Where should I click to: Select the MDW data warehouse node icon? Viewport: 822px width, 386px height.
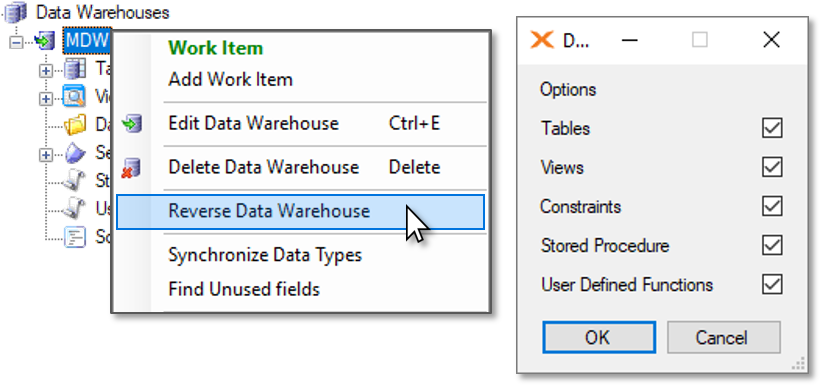[x=46, y=40]
